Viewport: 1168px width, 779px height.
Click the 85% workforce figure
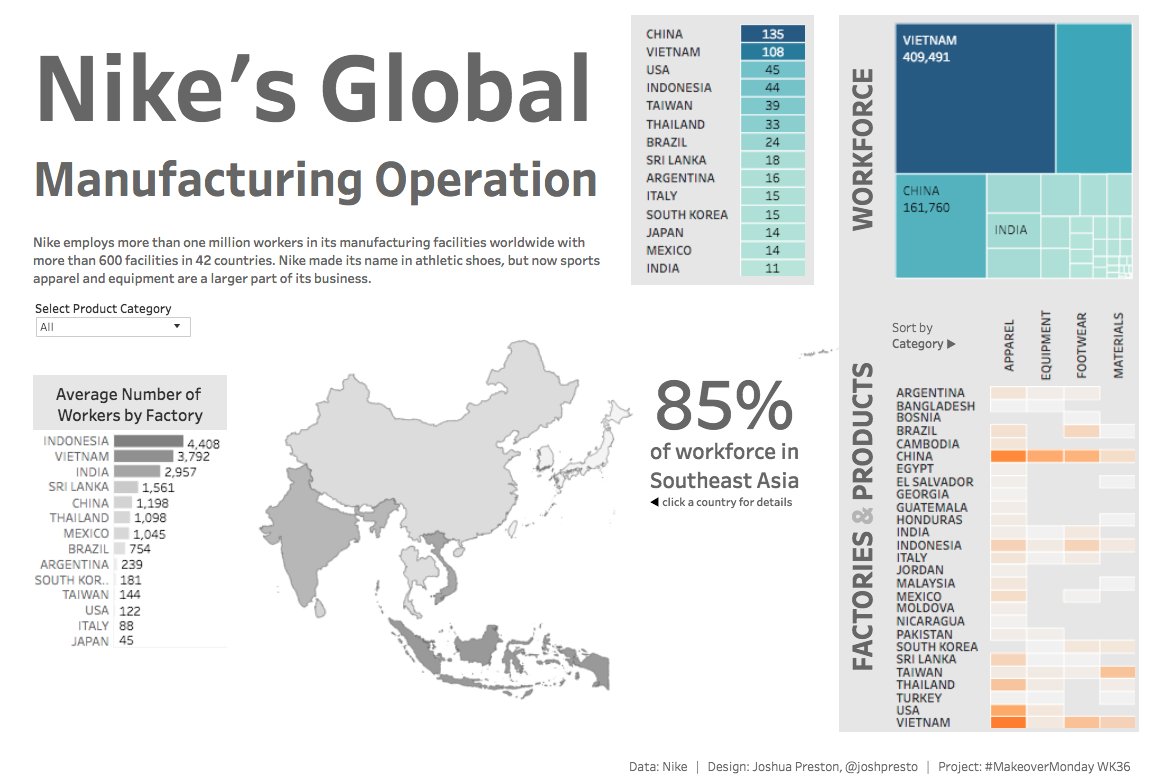coord(723,404)
